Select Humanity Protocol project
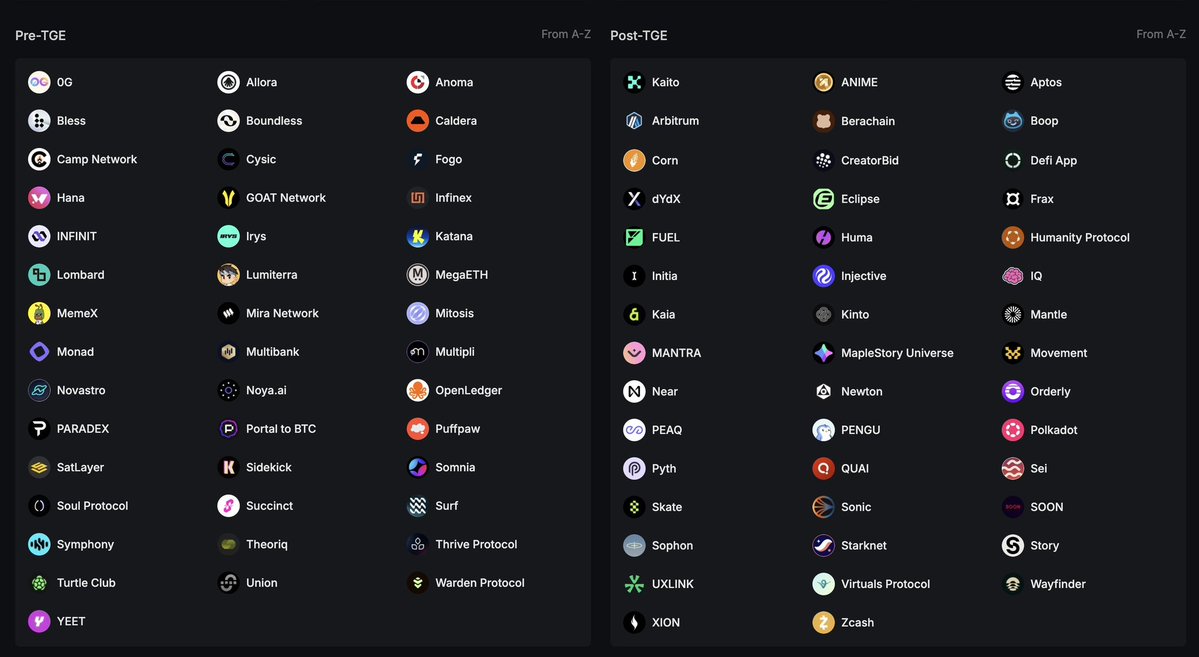The width and height of the screenshot is (1199, 657). [x=1080, y=238]
